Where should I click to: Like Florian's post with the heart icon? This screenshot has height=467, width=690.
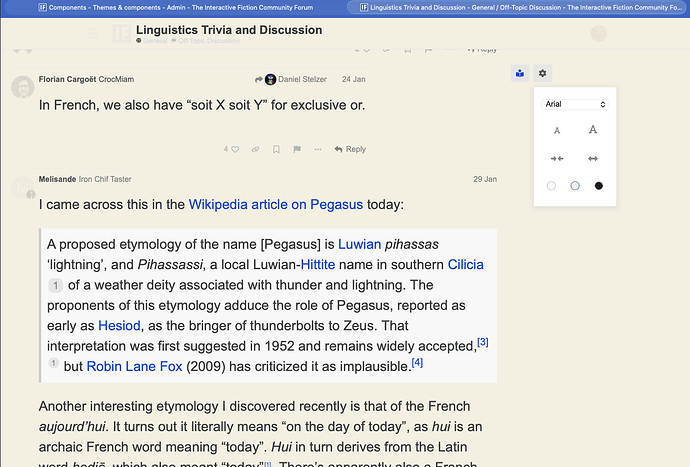pos(235,149)
